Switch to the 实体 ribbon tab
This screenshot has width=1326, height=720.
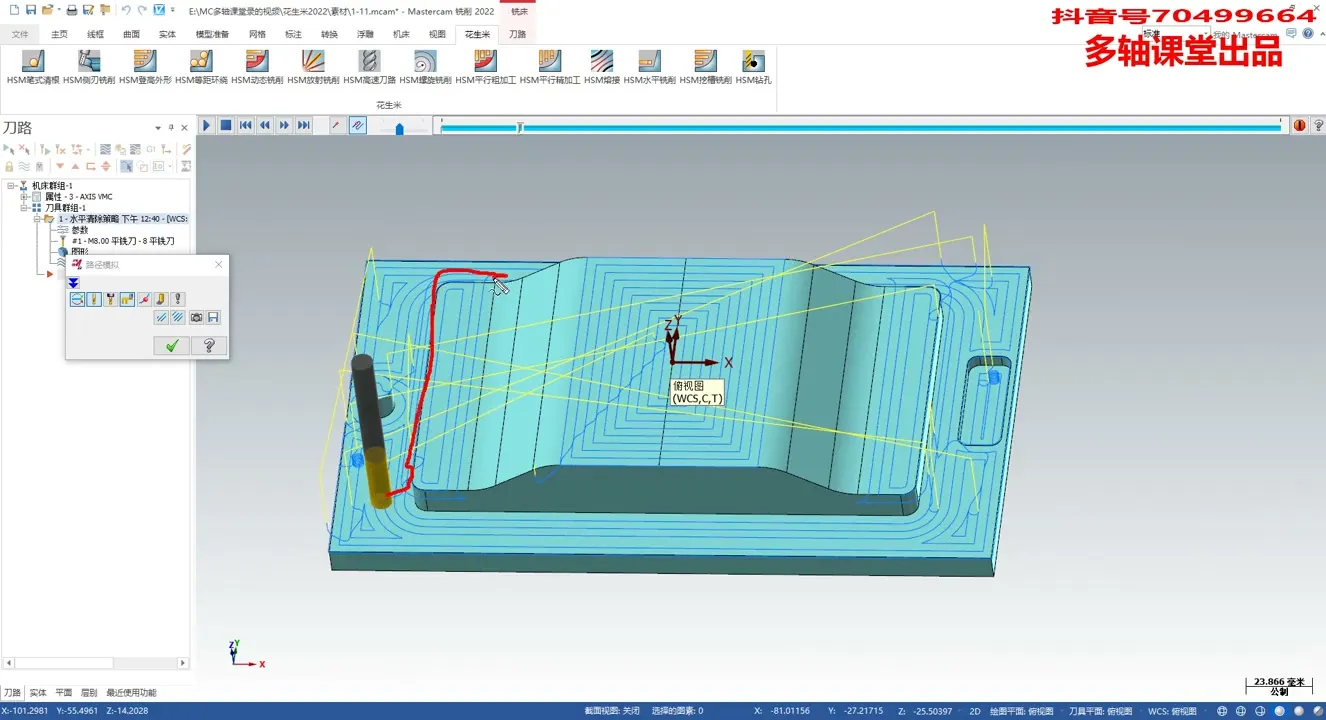167,34
